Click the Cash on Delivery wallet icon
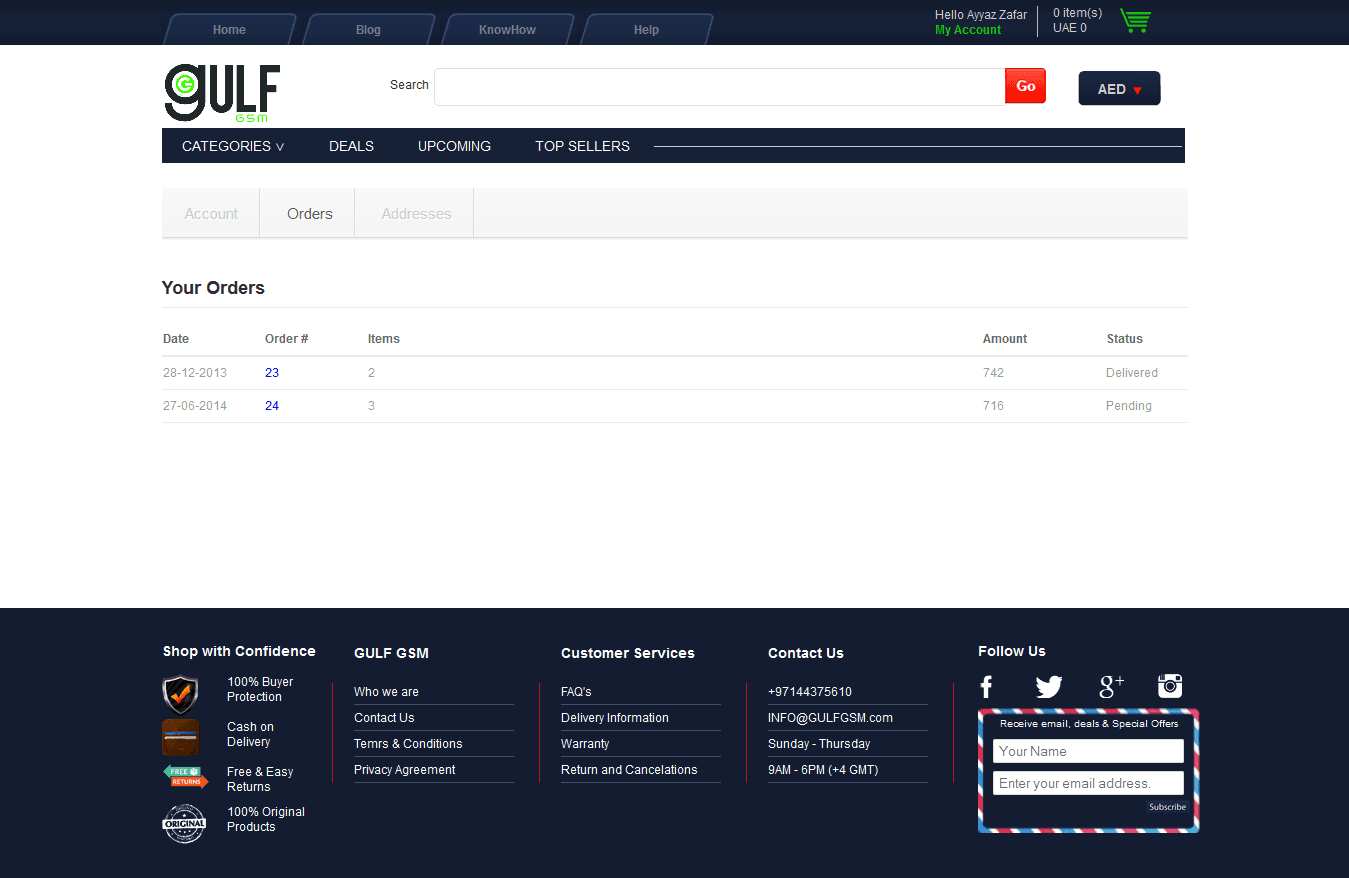1349x878 pixels. (x=180, y=738)
